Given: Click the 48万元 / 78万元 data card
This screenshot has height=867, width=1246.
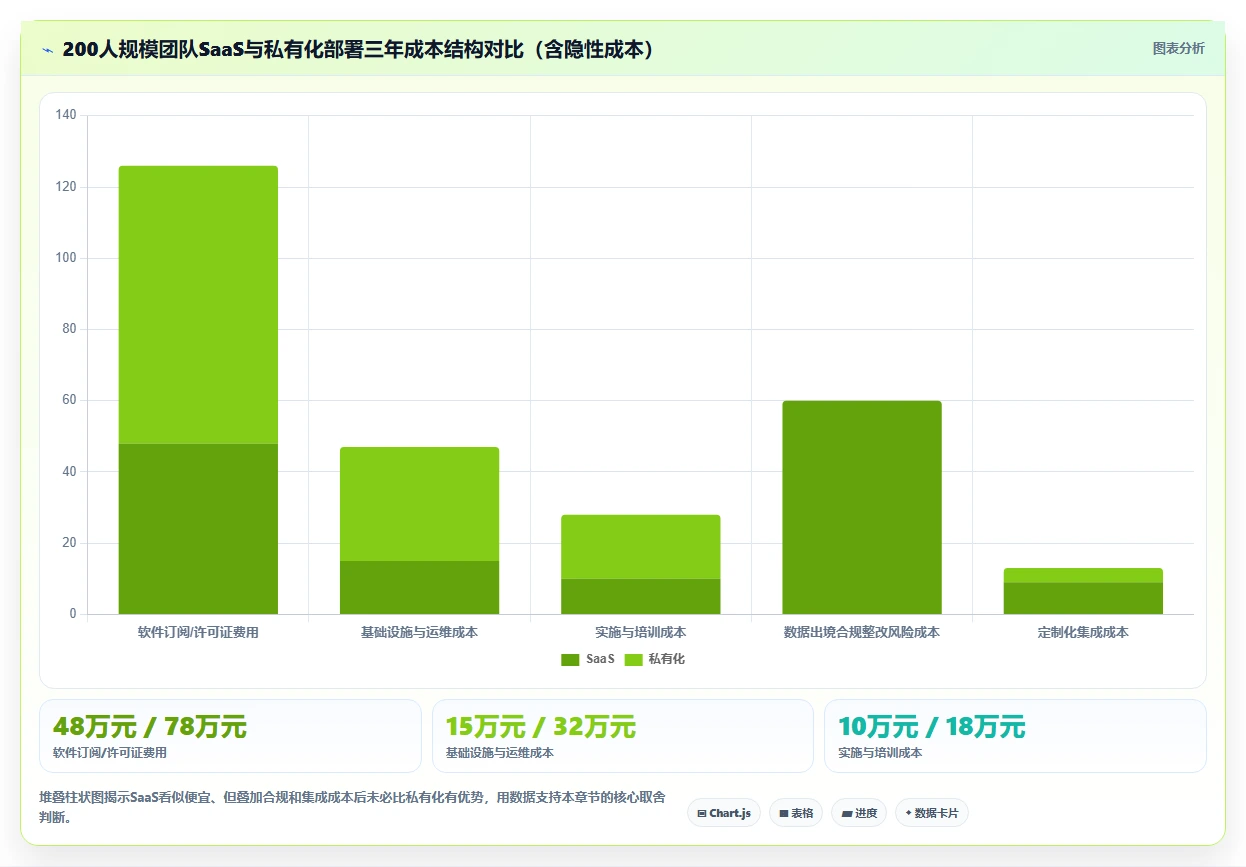Looking at the screenshot, I should coord(230,736).
